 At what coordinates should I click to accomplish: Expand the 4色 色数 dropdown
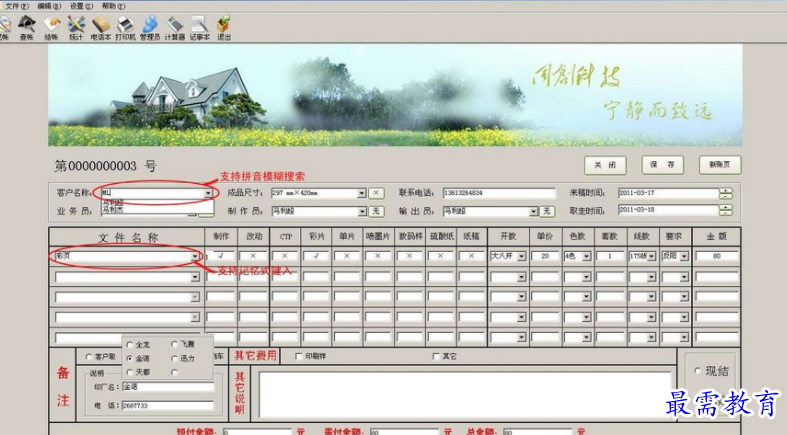586,256
